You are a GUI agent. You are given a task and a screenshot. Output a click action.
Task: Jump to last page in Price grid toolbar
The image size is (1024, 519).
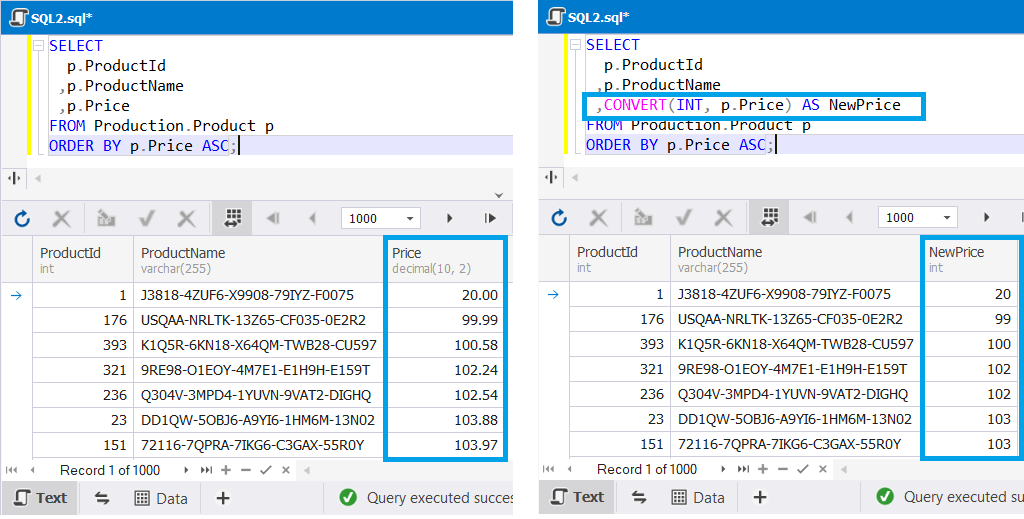pyautogui.click(x=490, y=219)
